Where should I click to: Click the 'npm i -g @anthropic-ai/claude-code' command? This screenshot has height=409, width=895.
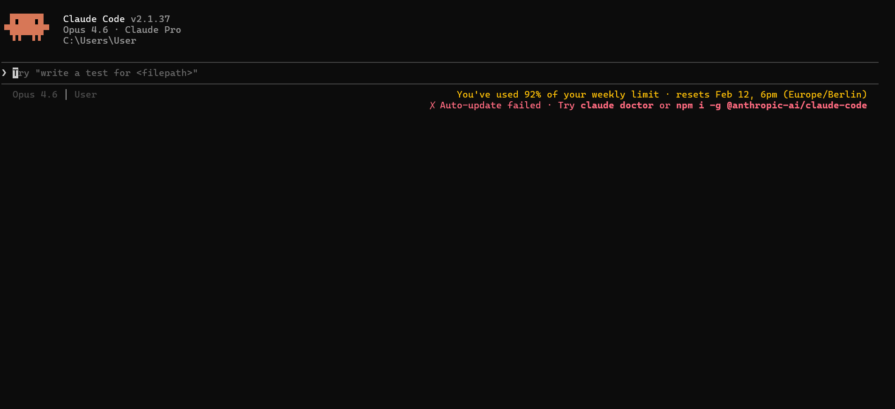pos(771,106)
